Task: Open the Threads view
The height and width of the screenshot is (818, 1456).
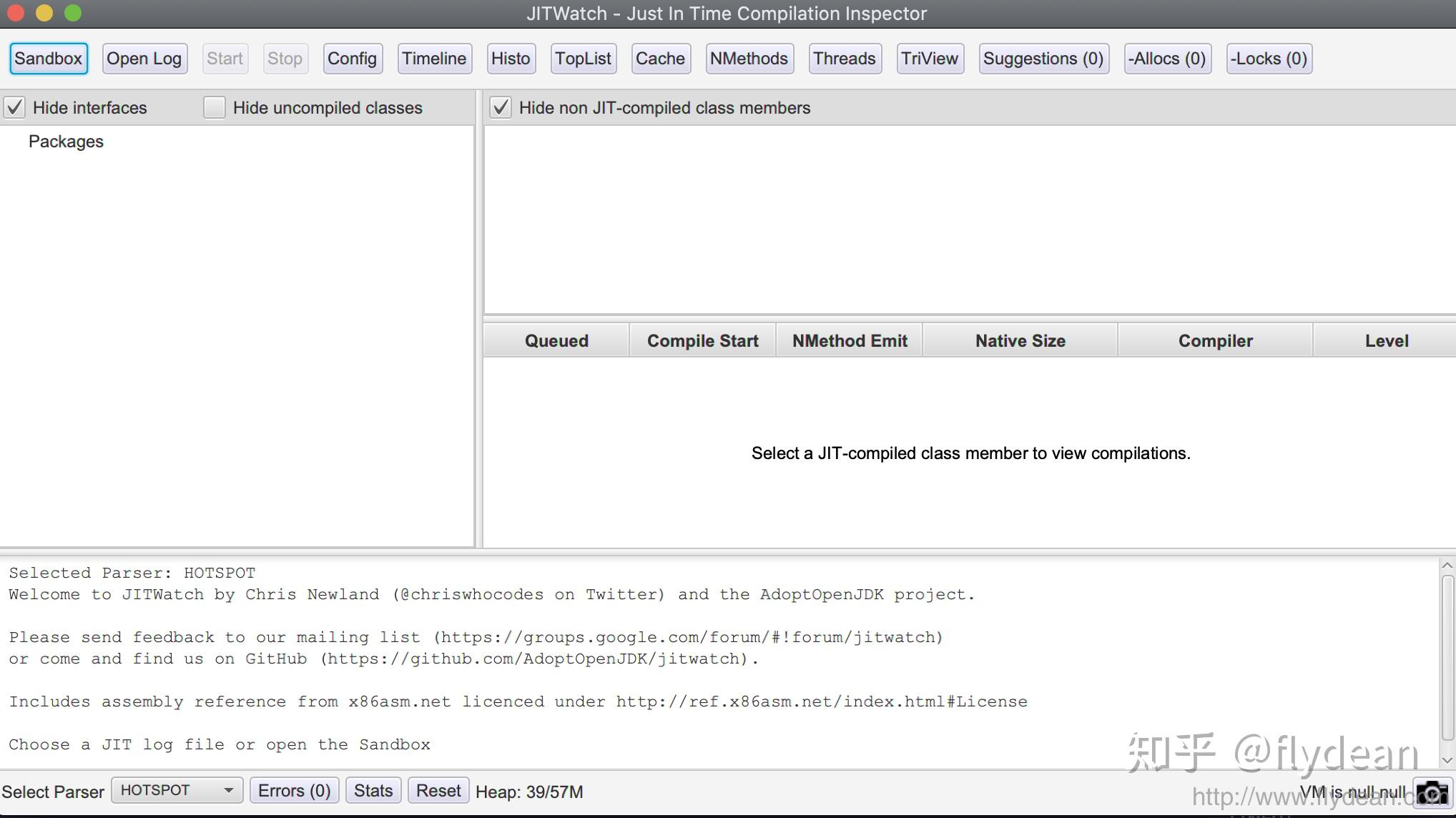Action: tap(844, 59)
